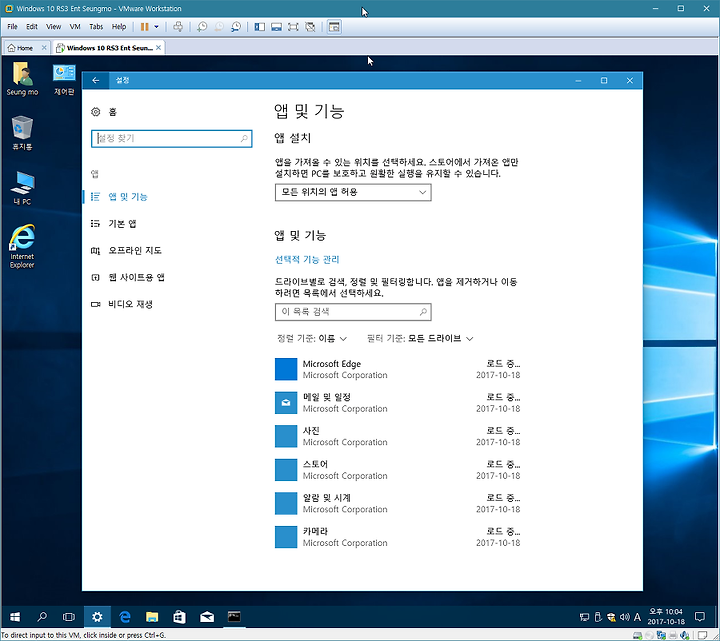Open the Help menu
720x641 pixels.
tap(119, 27)
